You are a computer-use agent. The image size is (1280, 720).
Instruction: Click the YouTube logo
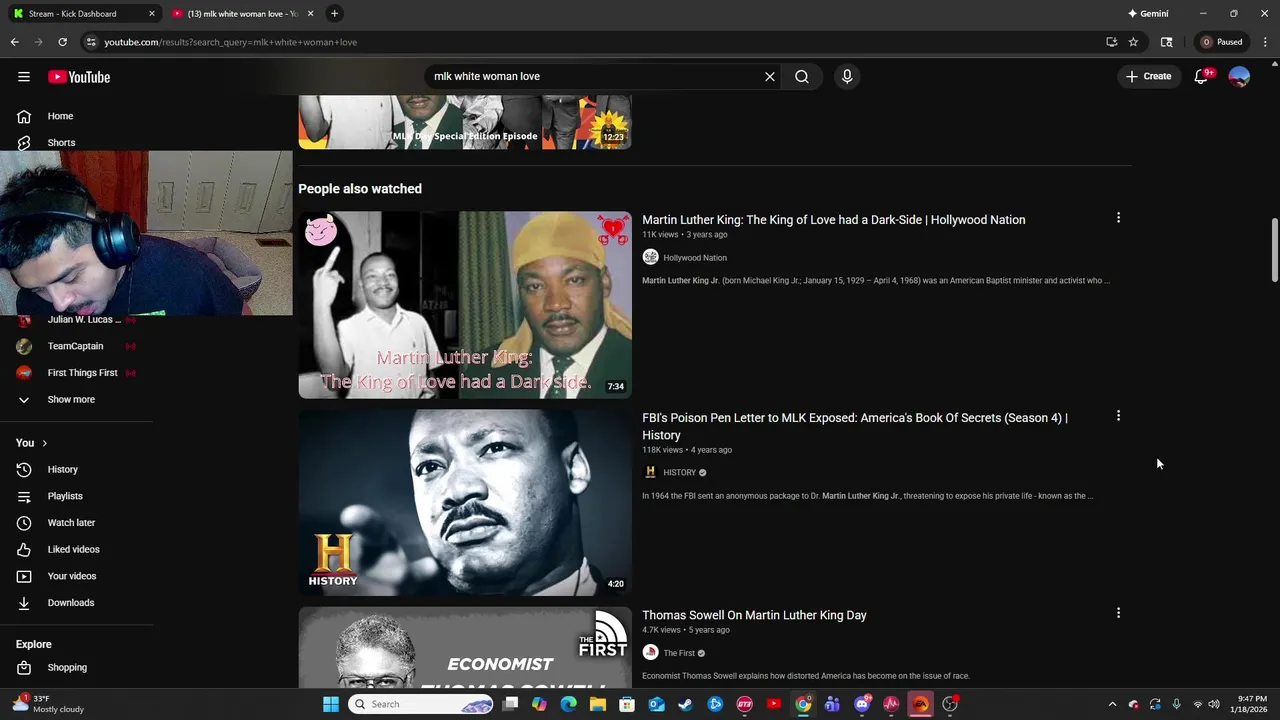tap(78, 77)
